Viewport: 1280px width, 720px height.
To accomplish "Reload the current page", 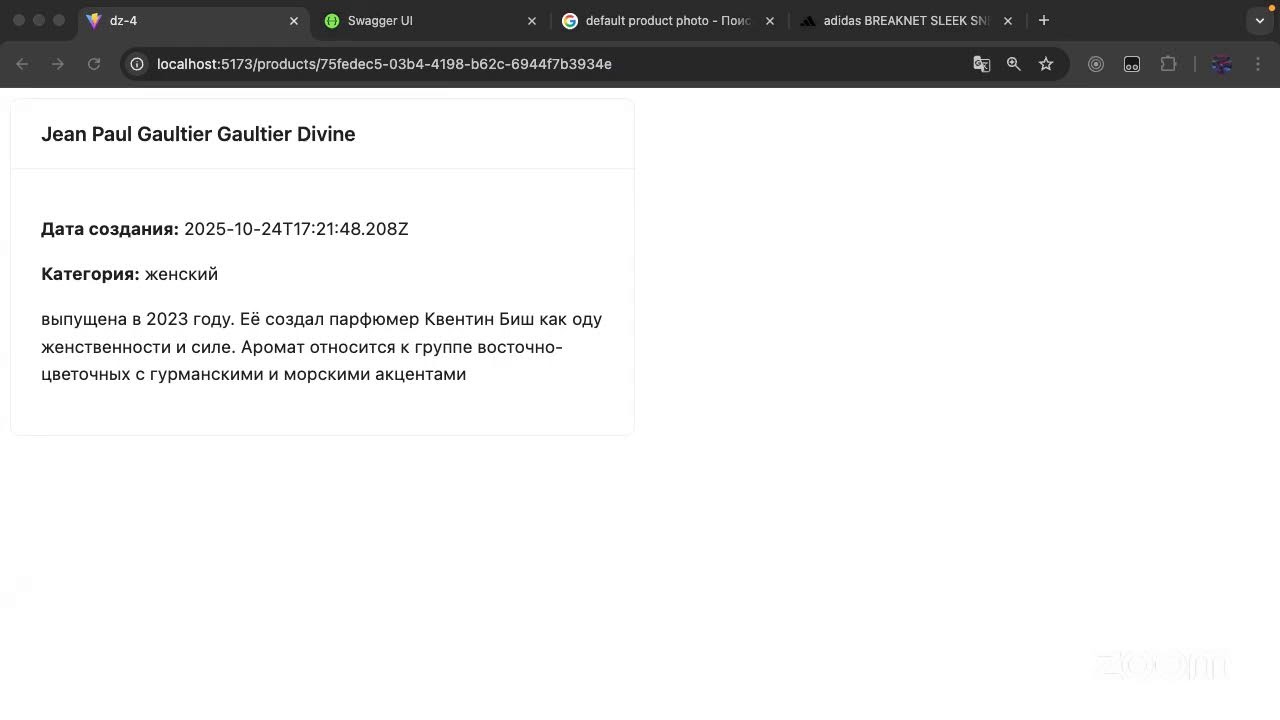I will 94,64.
